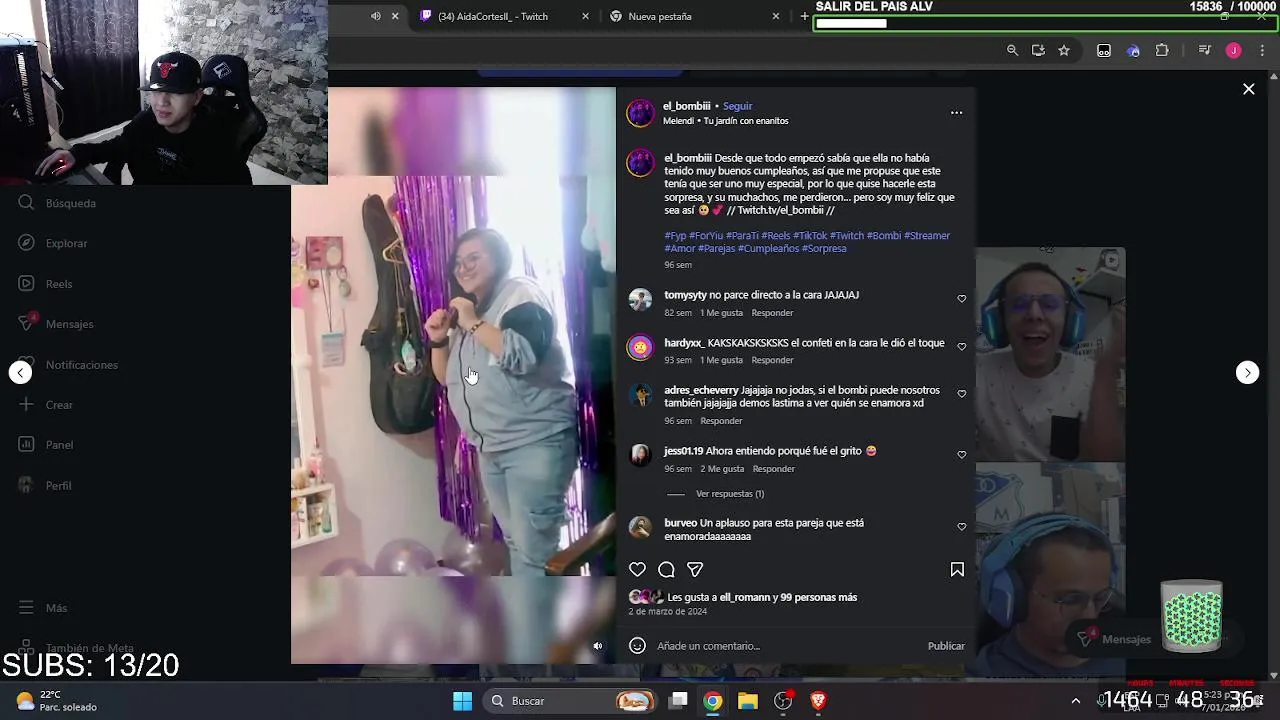Close the AidaCortesII_ Twitch tab
The width and height of the screenshot is (1280, 720).
(x=585, y=16)
